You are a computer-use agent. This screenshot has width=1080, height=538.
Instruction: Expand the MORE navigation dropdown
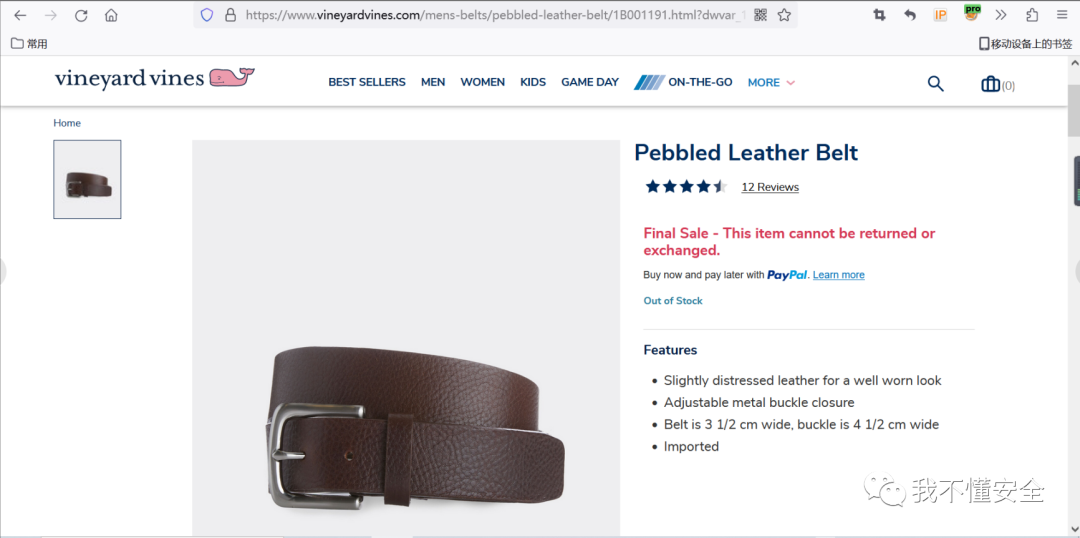(x=771, y=83)
